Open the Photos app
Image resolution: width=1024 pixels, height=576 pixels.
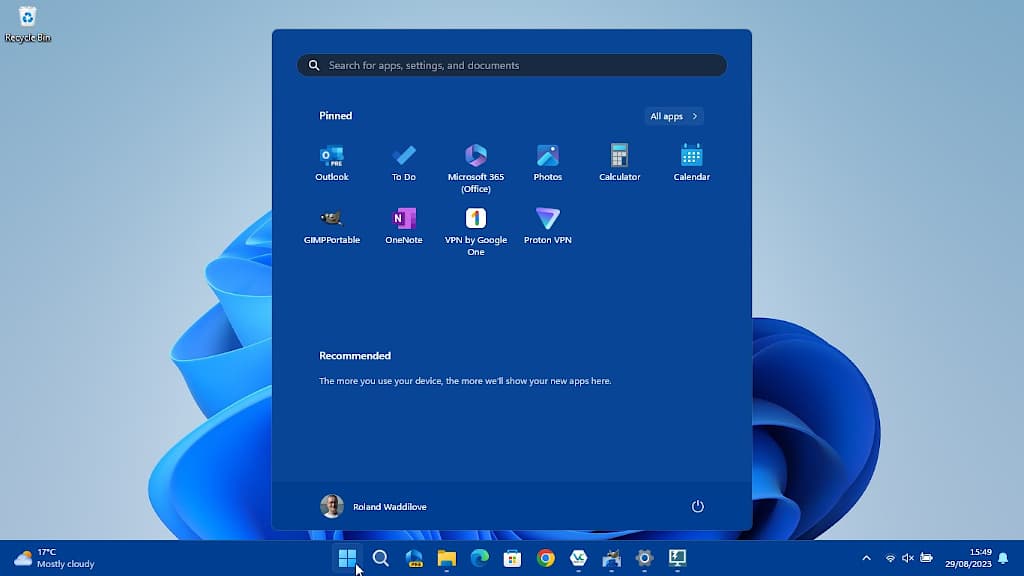pyautogui.click(x=547, y=155)
